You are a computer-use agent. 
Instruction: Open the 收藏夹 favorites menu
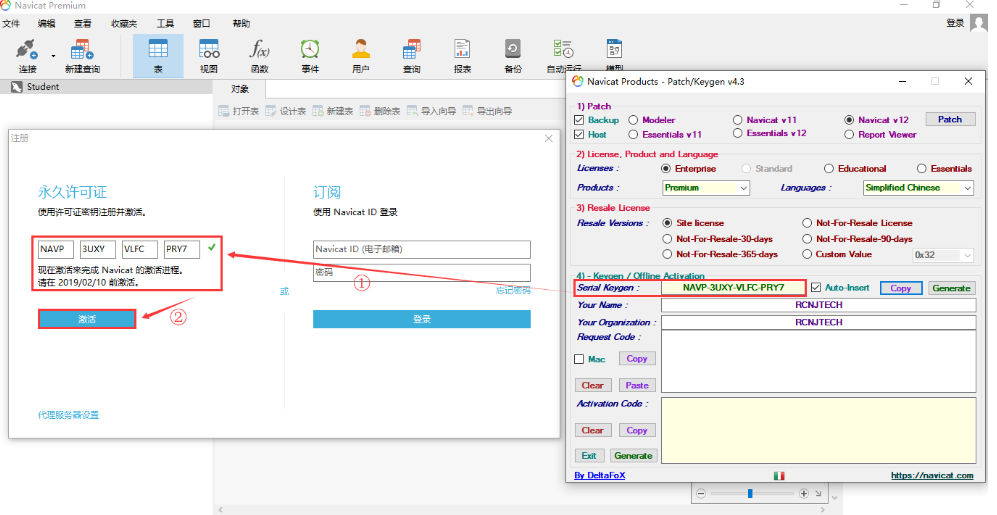tap(124, 24)
